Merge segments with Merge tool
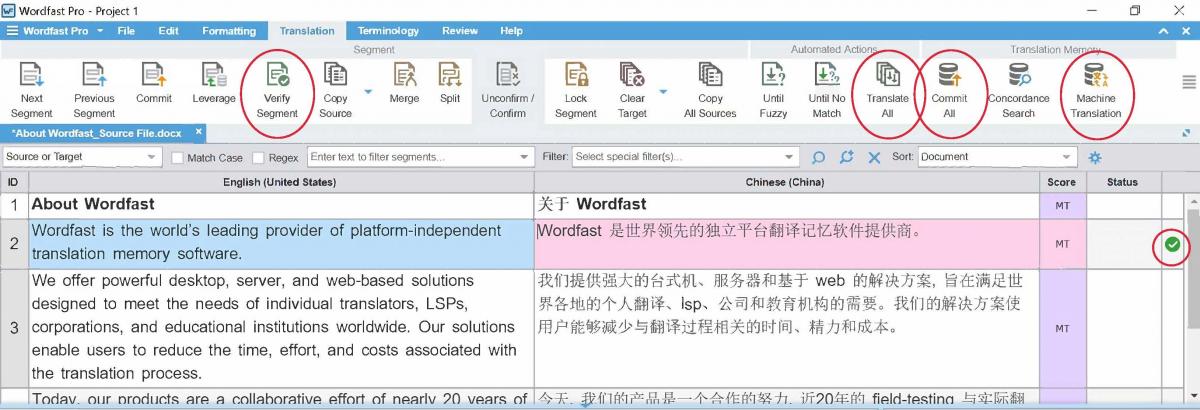Screen dimensions: 1200x410 click(x=404, y=83)
